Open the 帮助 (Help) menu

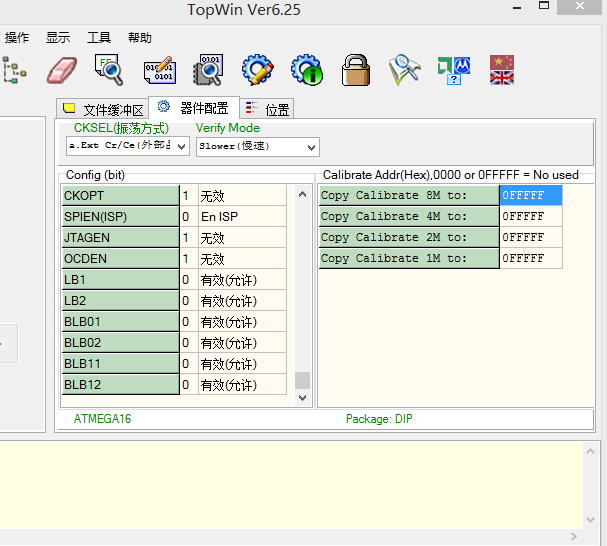140,38
